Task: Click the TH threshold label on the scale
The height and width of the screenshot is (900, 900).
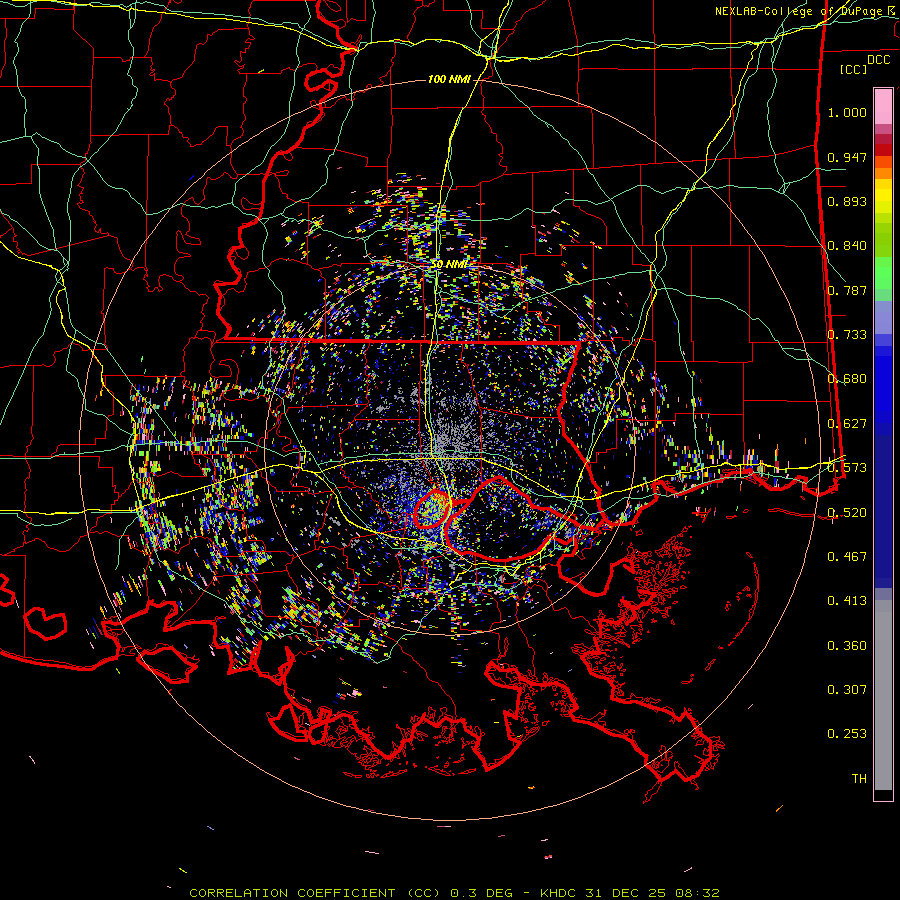Action: click(x=859, y=779)
